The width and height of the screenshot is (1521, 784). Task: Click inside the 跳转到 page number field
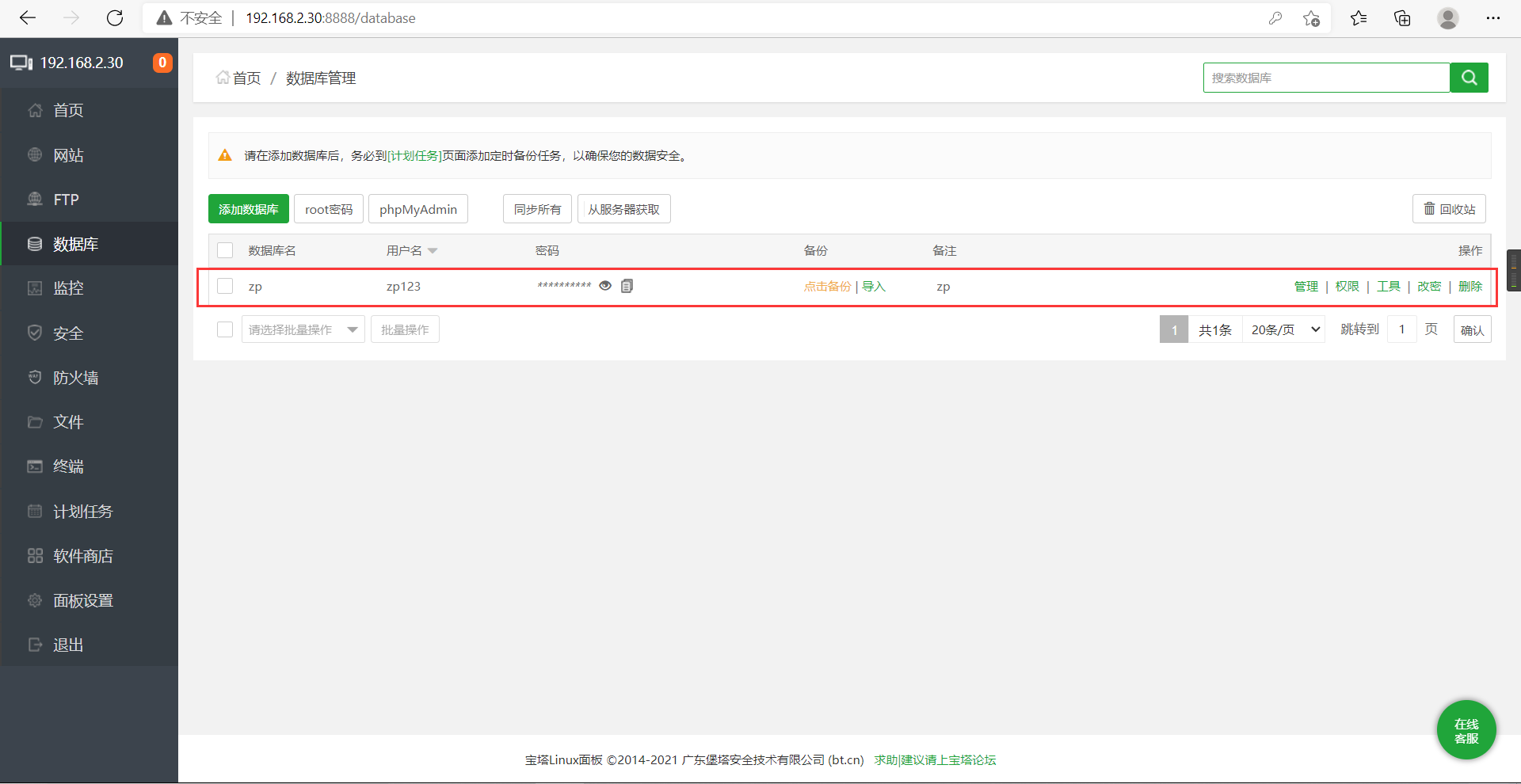pyautogui.click(x=1401, y=329)
